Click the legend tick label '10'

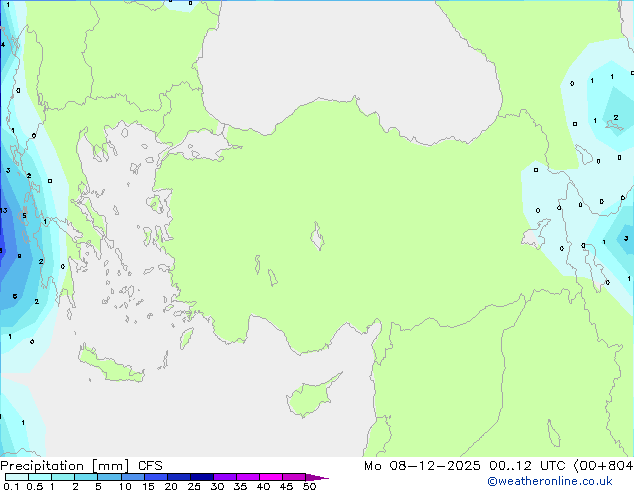(125, 486)
